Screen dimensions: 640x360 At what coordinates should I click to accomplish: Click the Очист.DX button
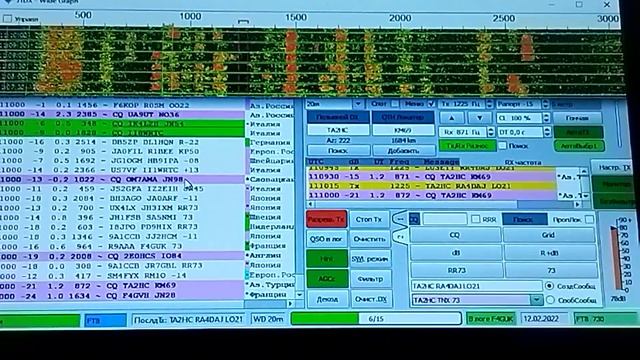pos(370,299)
